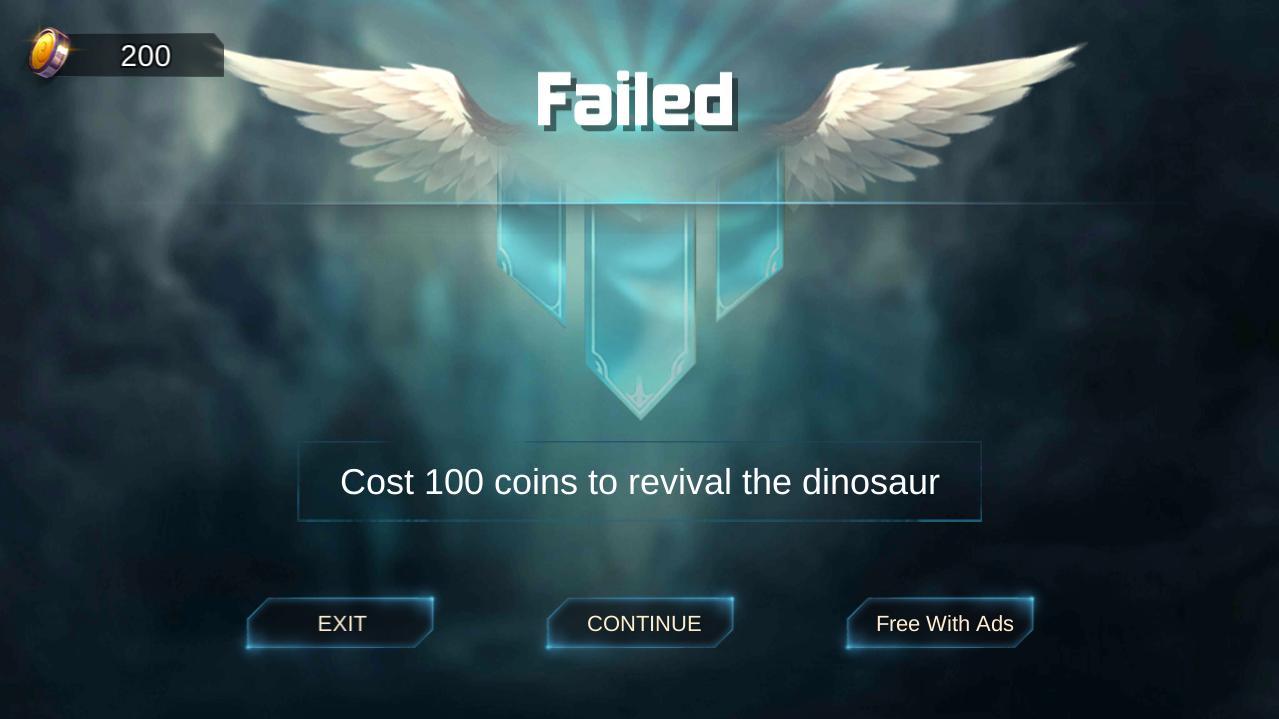Image resolution: width=1279 pixels, height=719 pixels.
Task: Click the word "dinosaur" in the message
Action: click(x=870, y=482)
